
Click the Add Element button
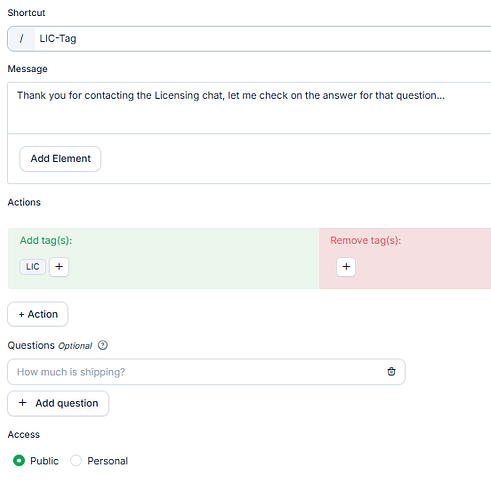(x=60, y=159)
